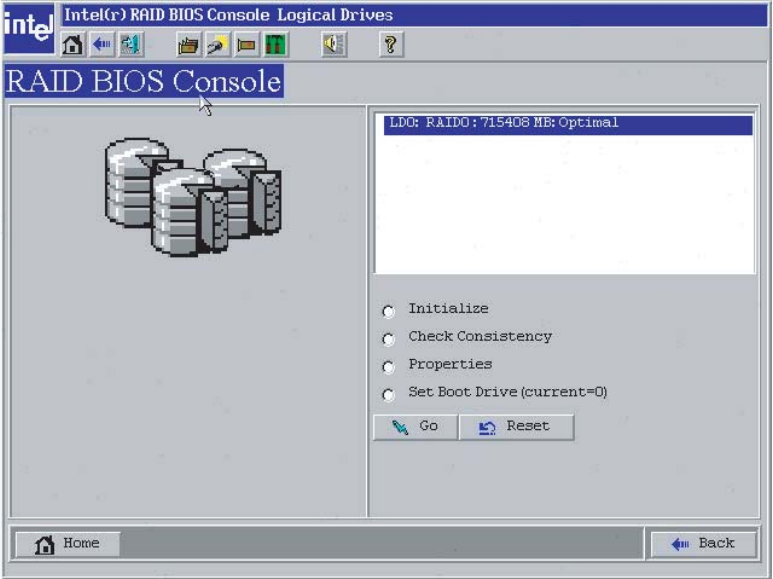Click the speaker alarm toolbar icon
This screenshot has height=579, width=773.
pos(334,45)
